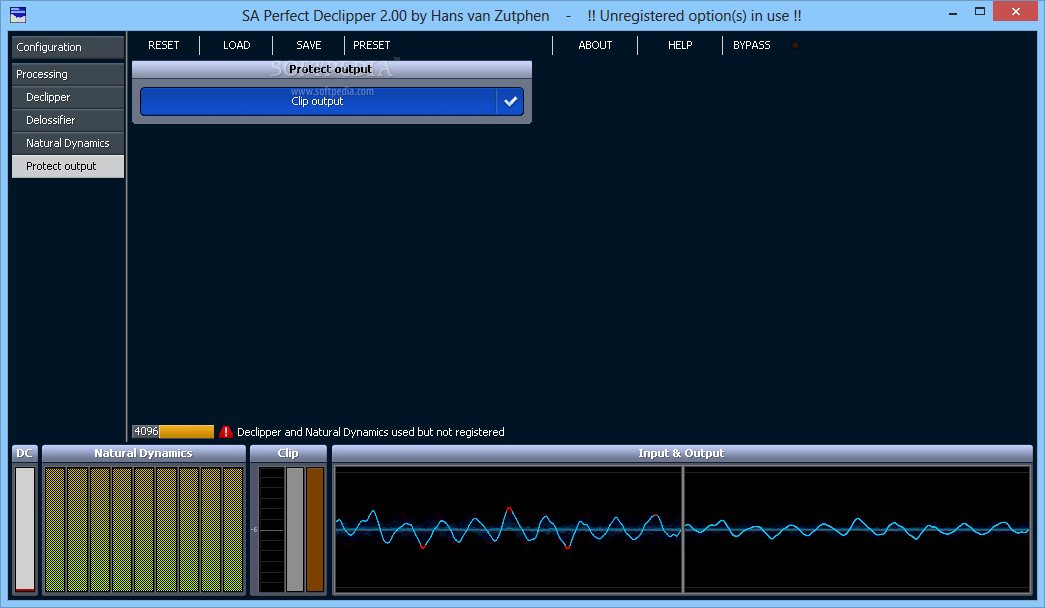Toggle the Clip output checkmark

coord(511,101)
